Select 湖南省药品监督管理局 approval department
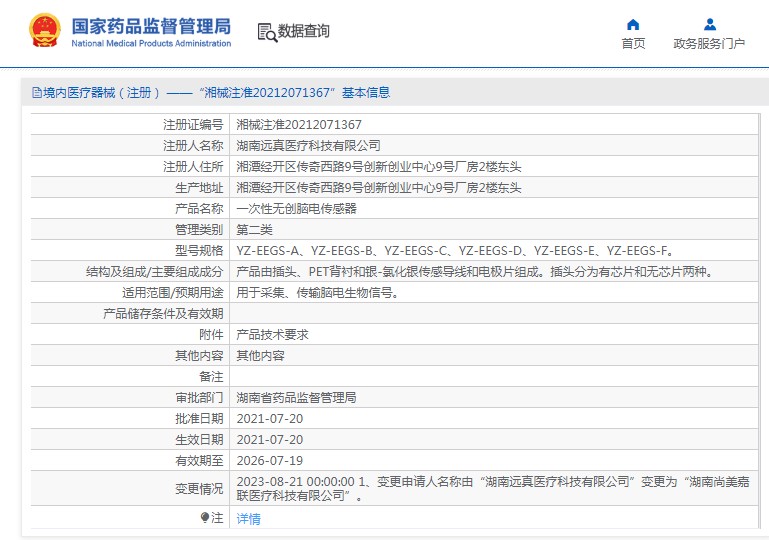The width and height of the screenshot is (769, 540). coord(297,398)
